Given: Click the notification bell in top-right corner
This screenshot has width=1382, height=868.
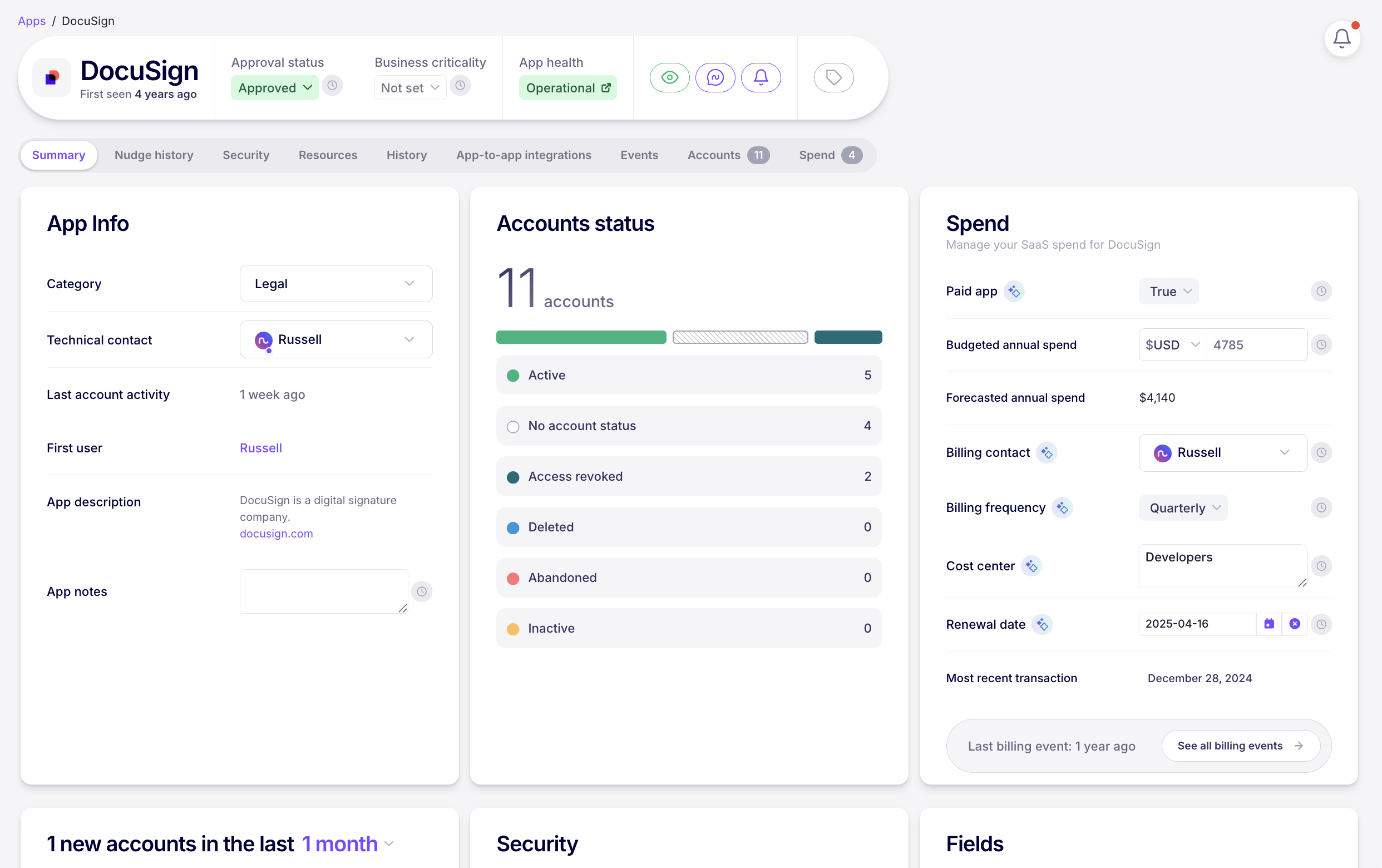Looking at the screenshot, I should (x=1342, y=38).
